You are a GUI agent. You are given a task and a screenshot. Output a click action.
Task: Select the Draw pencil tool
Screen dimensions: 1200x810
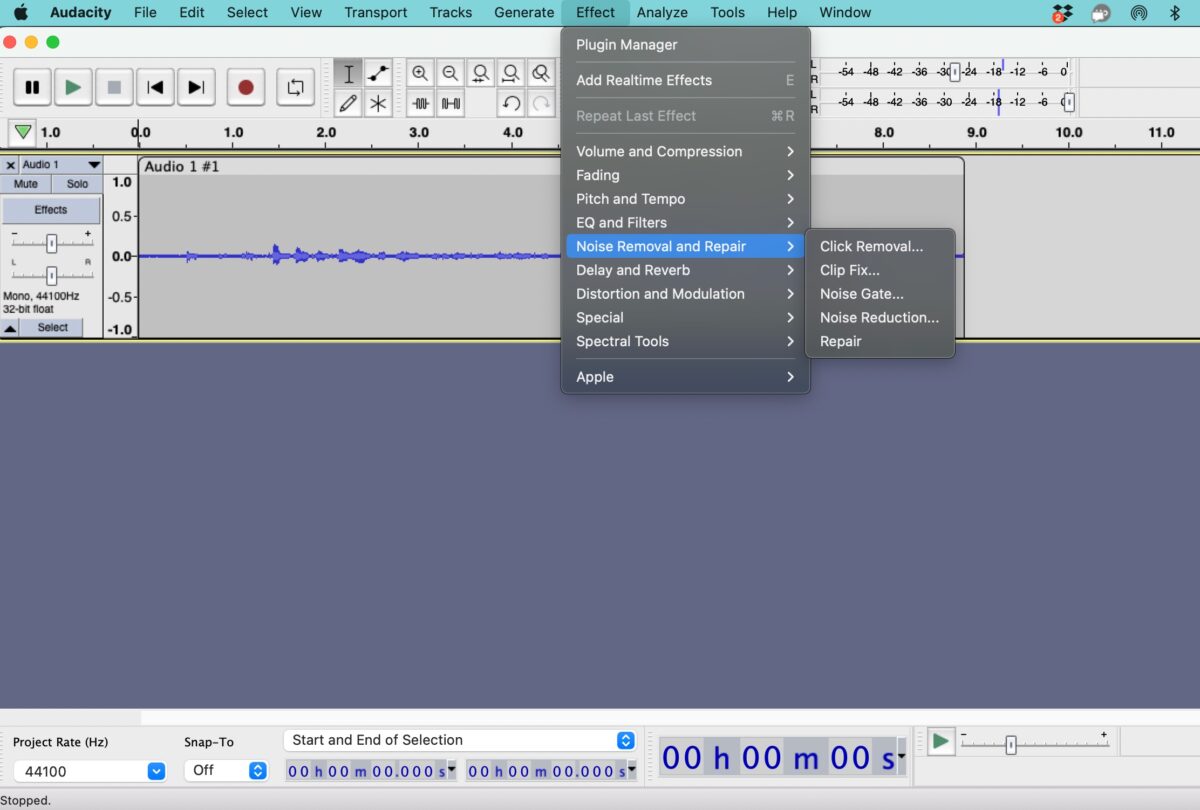coord(348,102)
